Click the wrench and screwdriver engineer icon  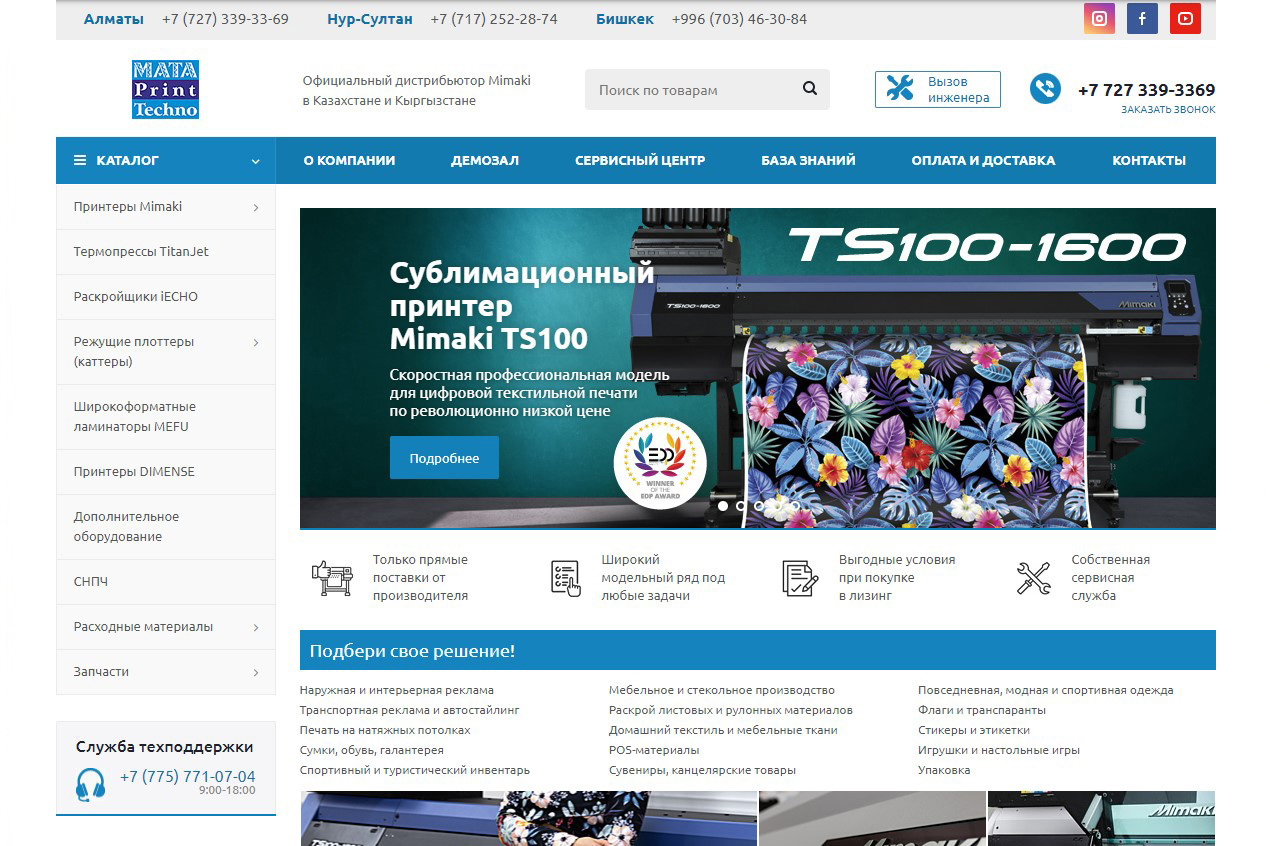900,89
